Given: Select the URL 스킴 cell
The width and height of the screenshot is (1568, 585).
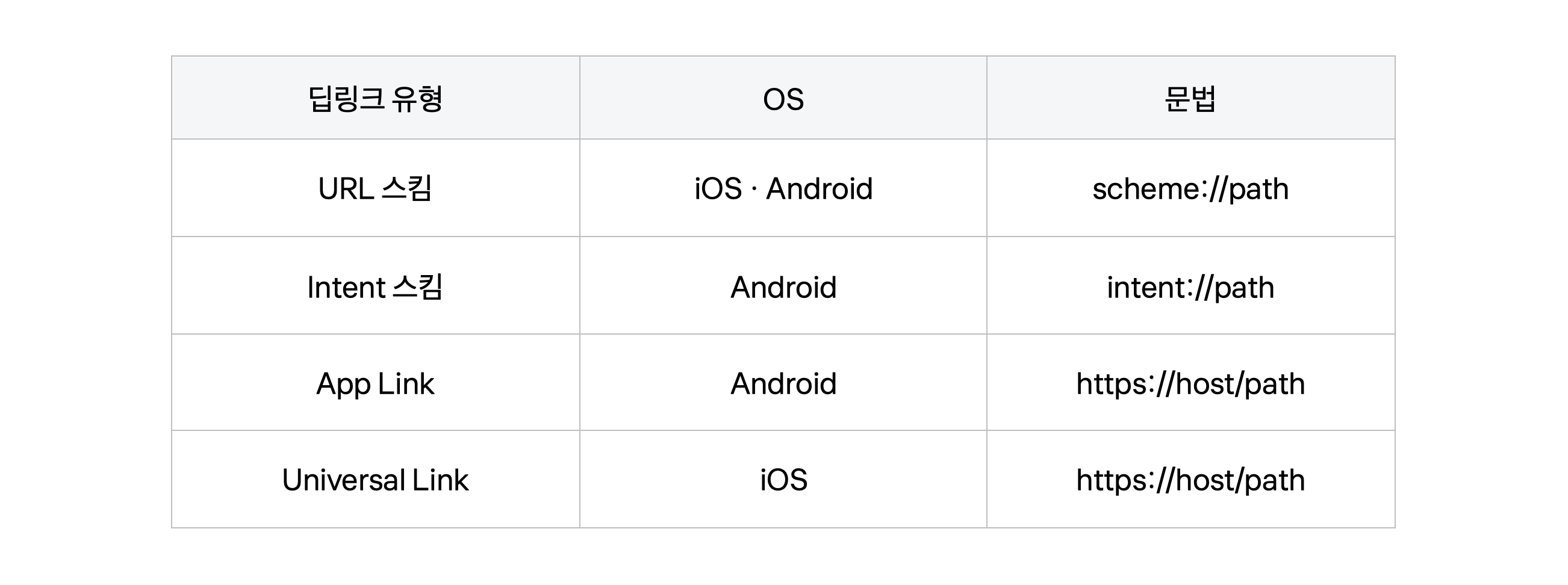Looking at the screenshot, I should 375,188.
